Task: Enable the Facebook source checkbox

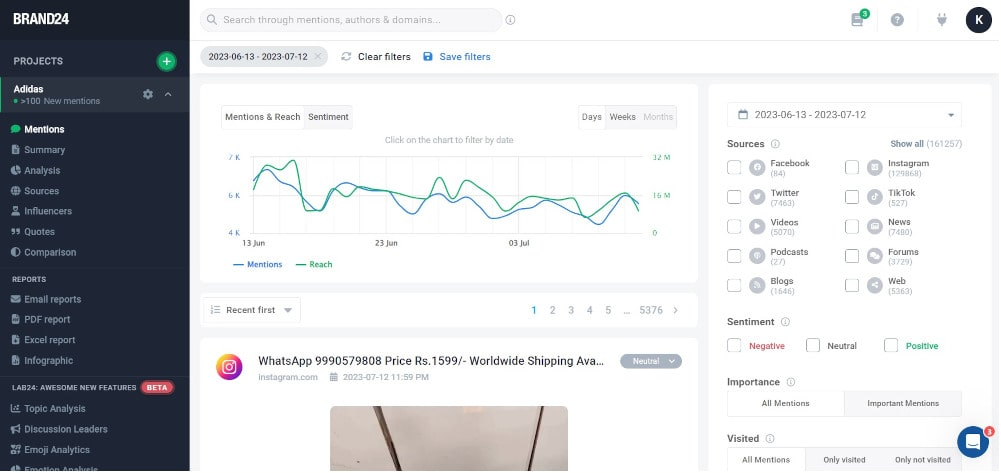Action: [x=734, y=167]
